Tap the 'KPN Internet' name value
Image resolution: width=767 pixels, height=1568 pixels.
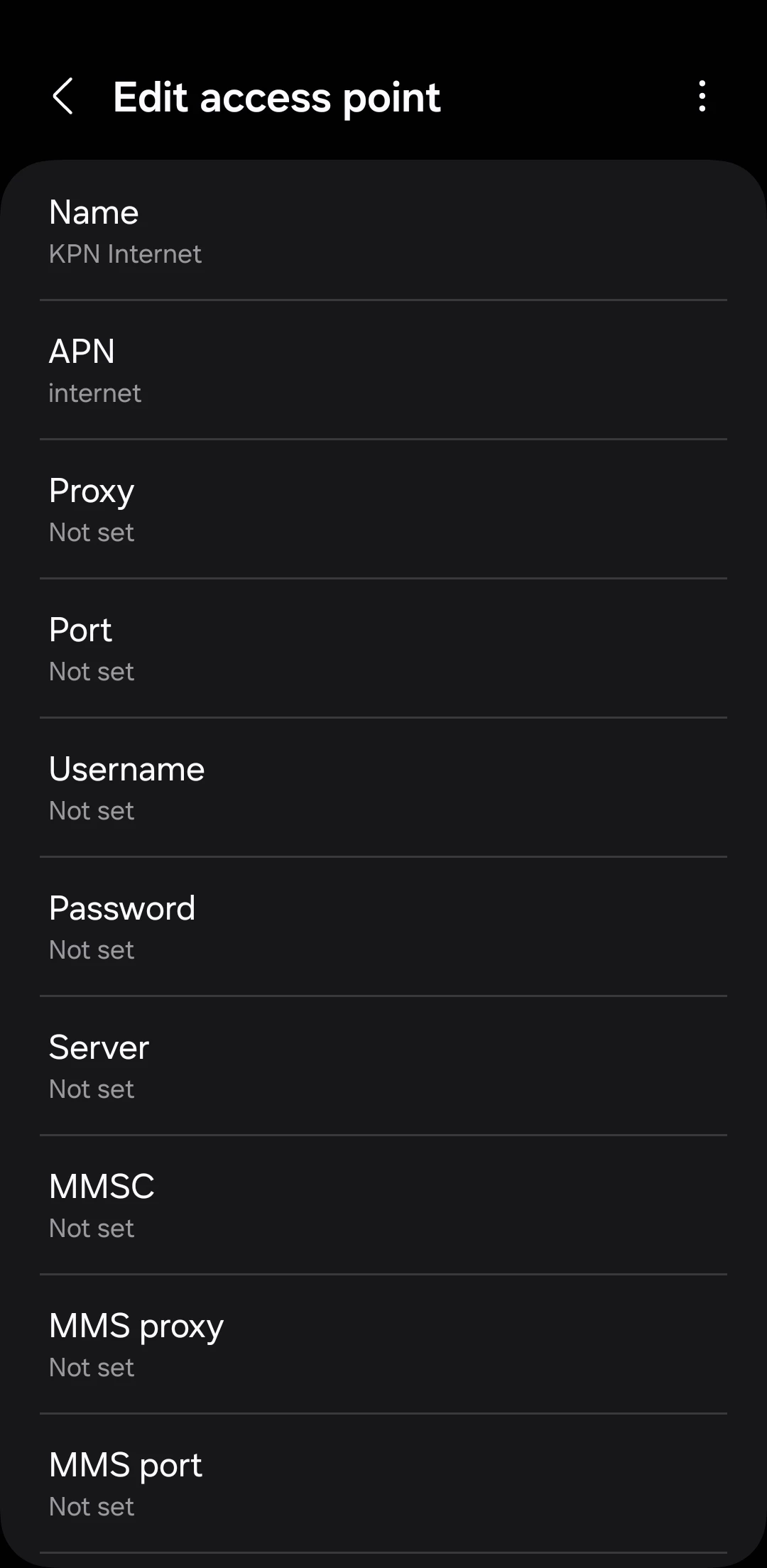(x=125, y=254)
